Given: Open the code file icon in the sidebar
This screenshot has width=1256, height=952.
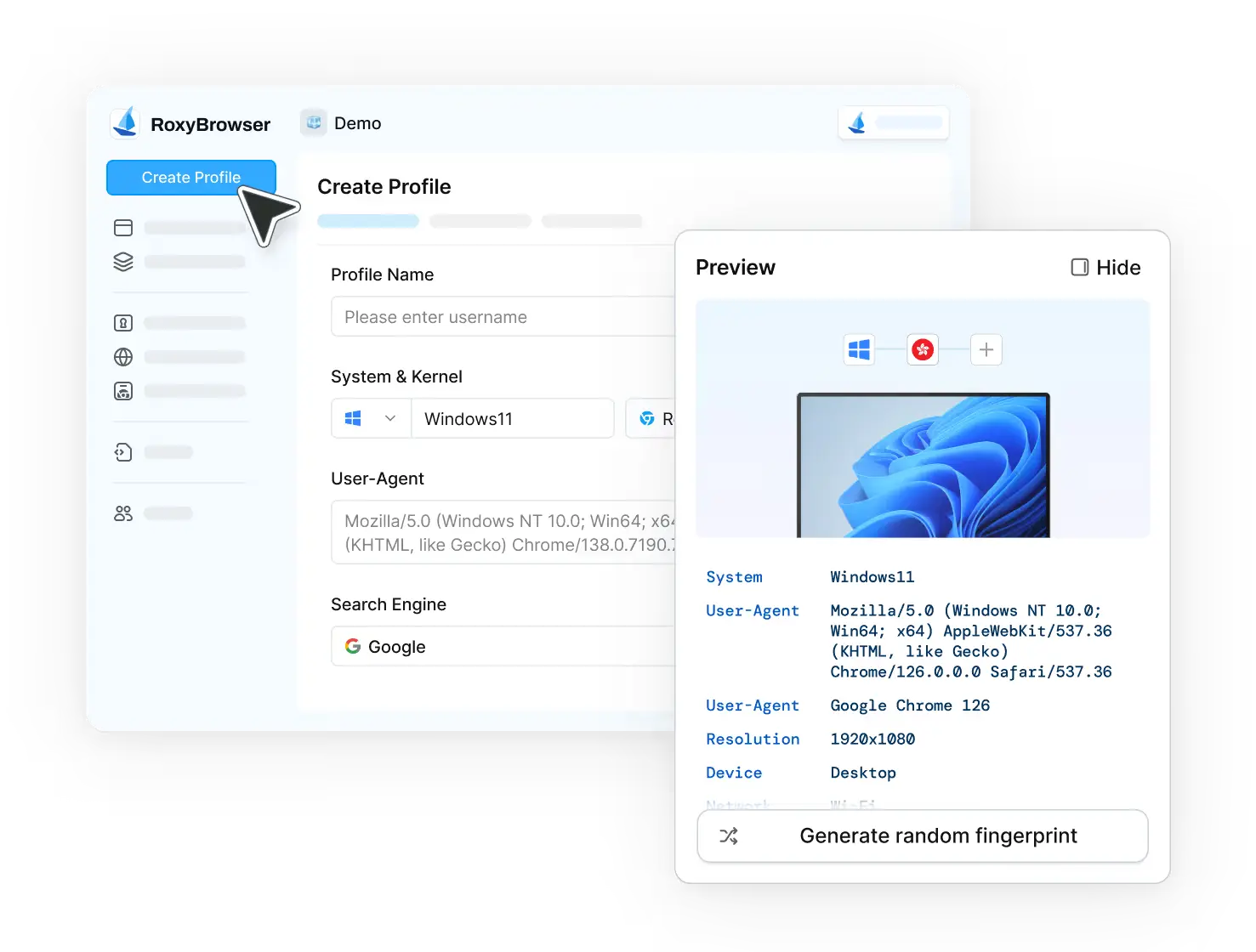Looking at the screenshot, I should 123,452.
